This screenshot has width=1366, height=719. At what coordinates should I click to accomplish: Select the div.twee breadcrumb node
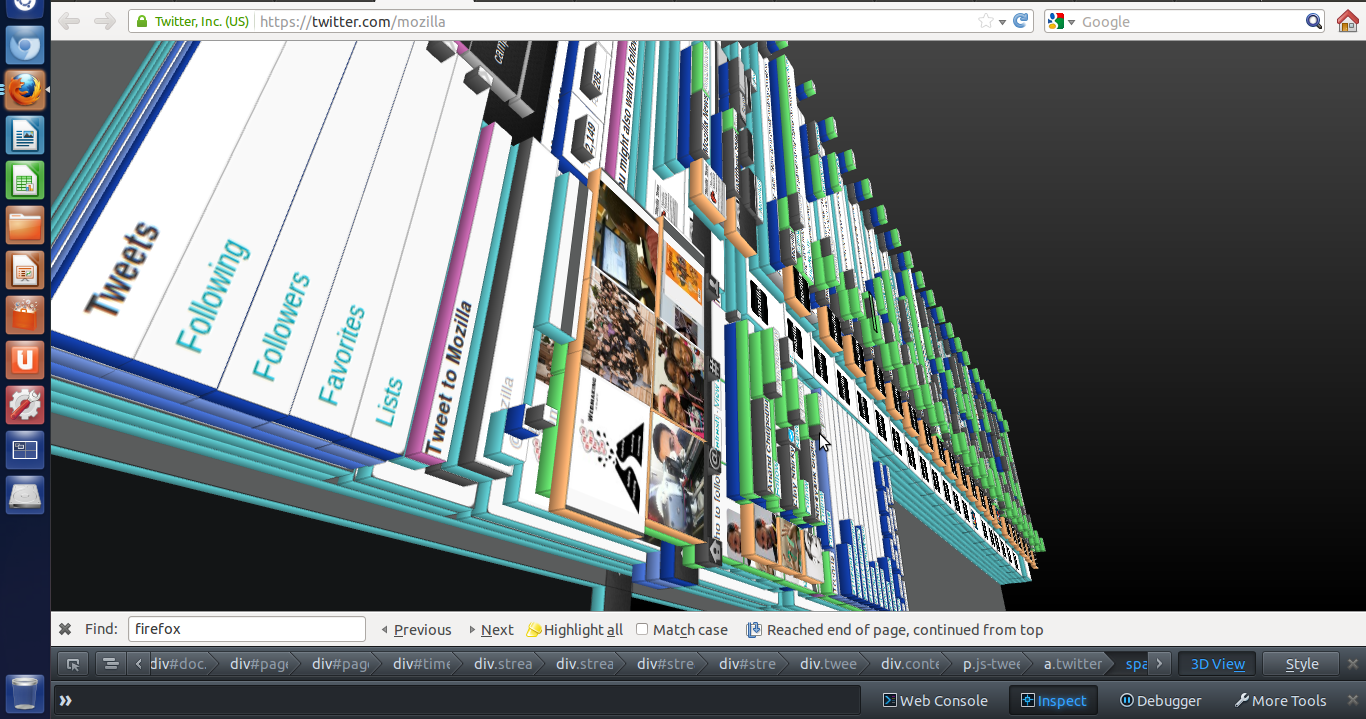829,664
